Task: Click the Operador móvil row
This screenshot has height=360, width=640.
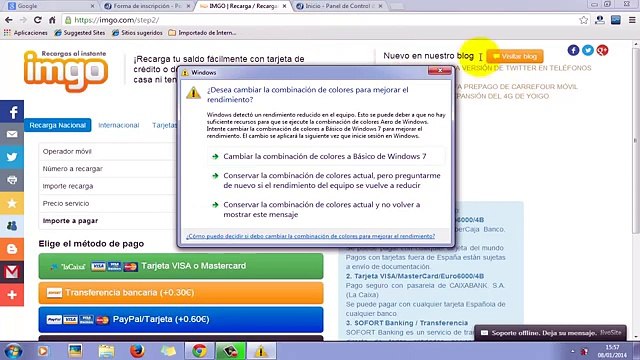Action: (108, 151)
